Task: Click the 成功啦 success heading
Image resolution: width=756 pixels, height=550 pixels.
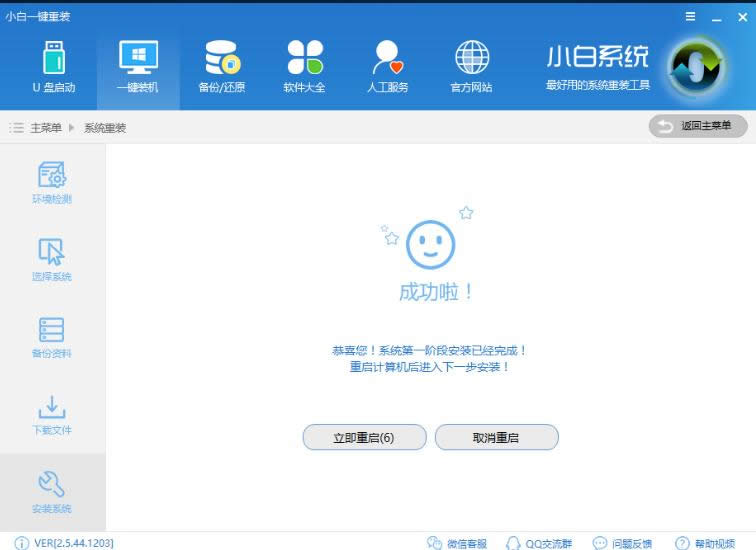Action: coord(436,292)
